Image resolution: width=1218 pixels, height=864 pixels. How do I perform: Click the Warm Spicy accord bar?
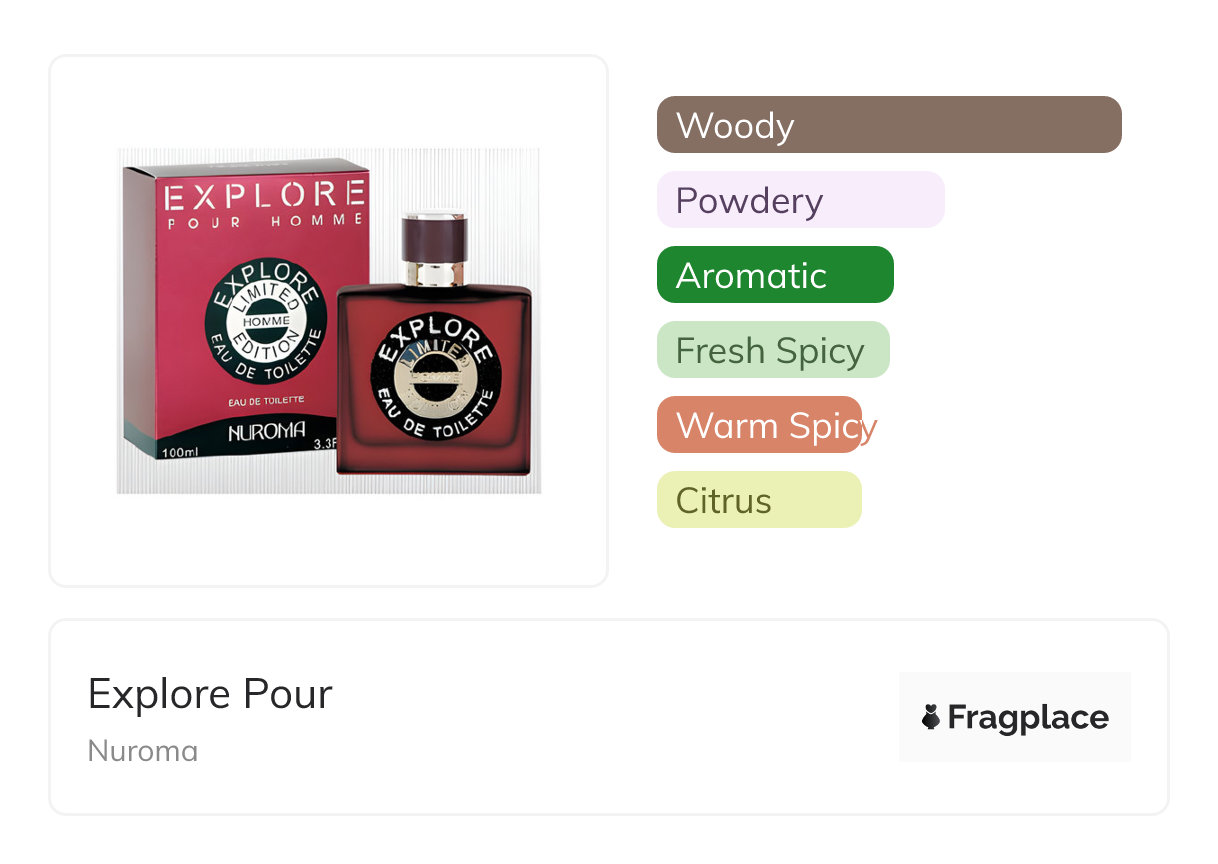click(x=760, y=425)
